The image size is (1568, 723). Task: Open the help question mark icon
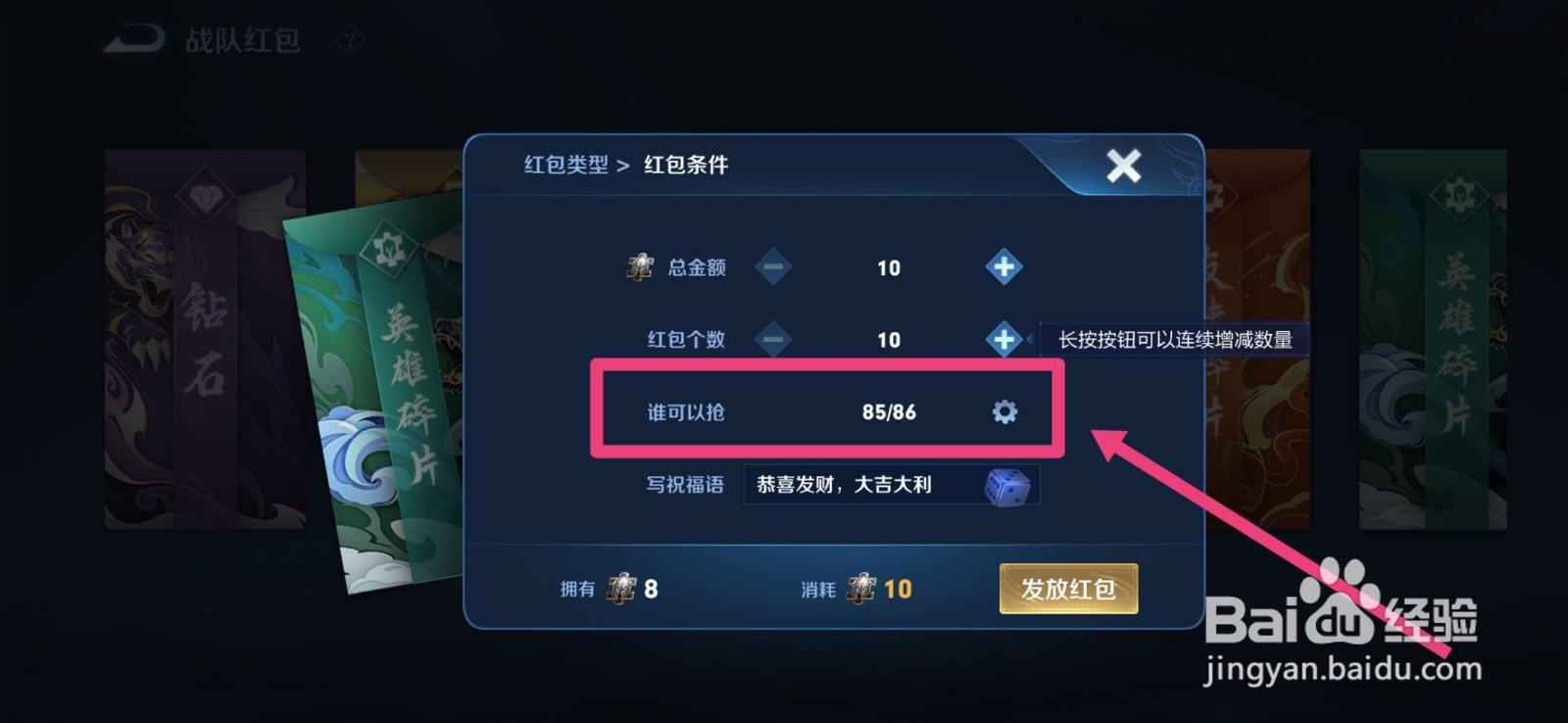(x=350, y=40)
